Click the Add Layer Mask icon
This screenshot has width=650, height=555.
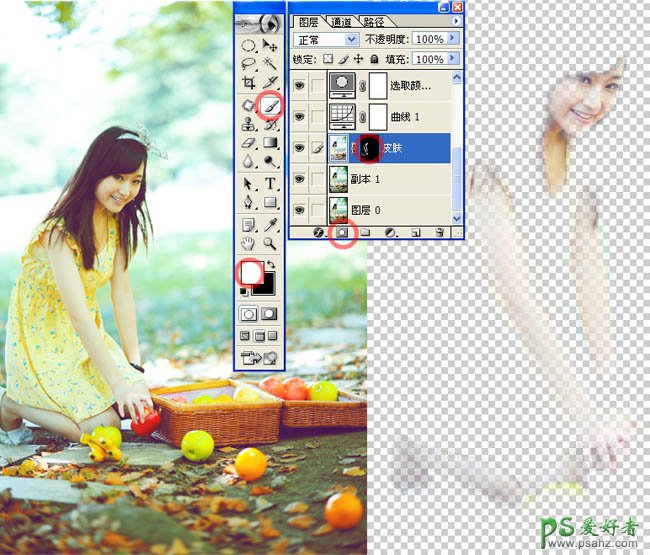tap(341, 231)
